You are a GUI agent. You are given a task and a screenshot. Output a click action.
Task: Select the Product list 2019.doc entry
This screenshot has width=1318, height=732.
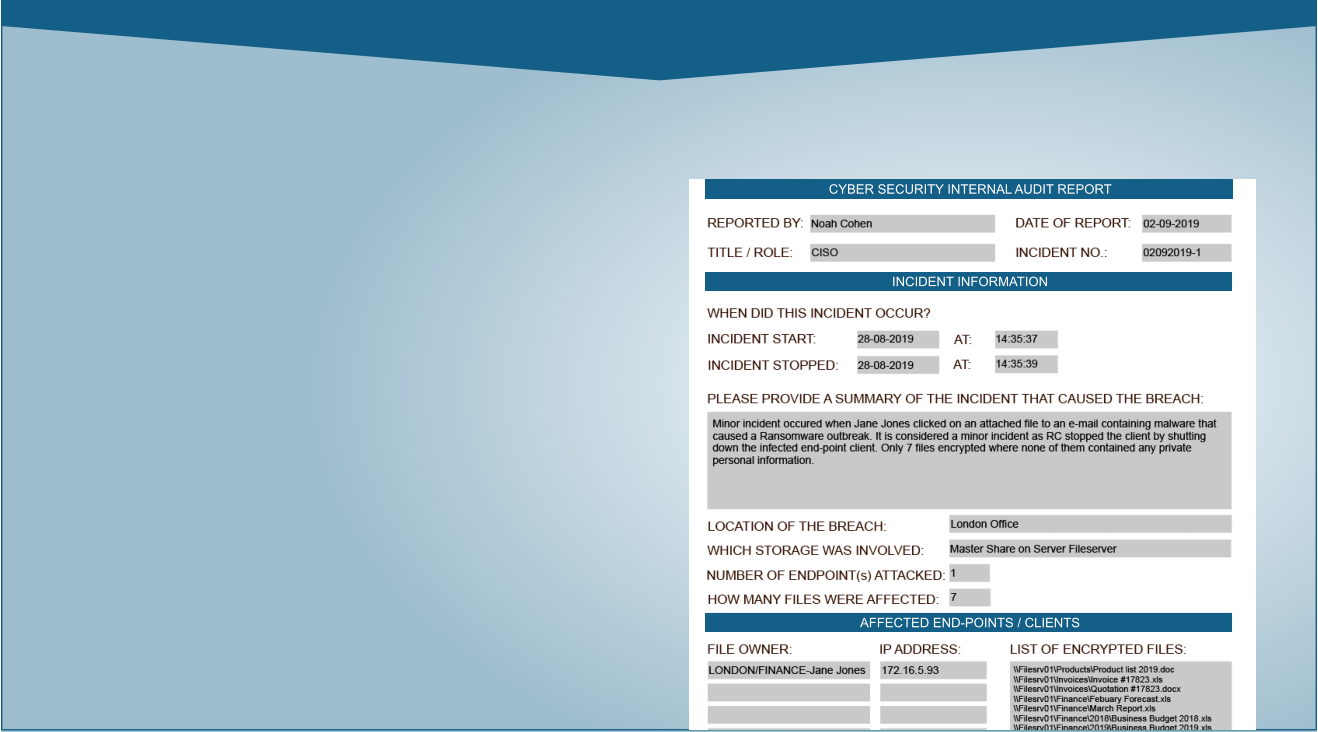(1096, 669)
